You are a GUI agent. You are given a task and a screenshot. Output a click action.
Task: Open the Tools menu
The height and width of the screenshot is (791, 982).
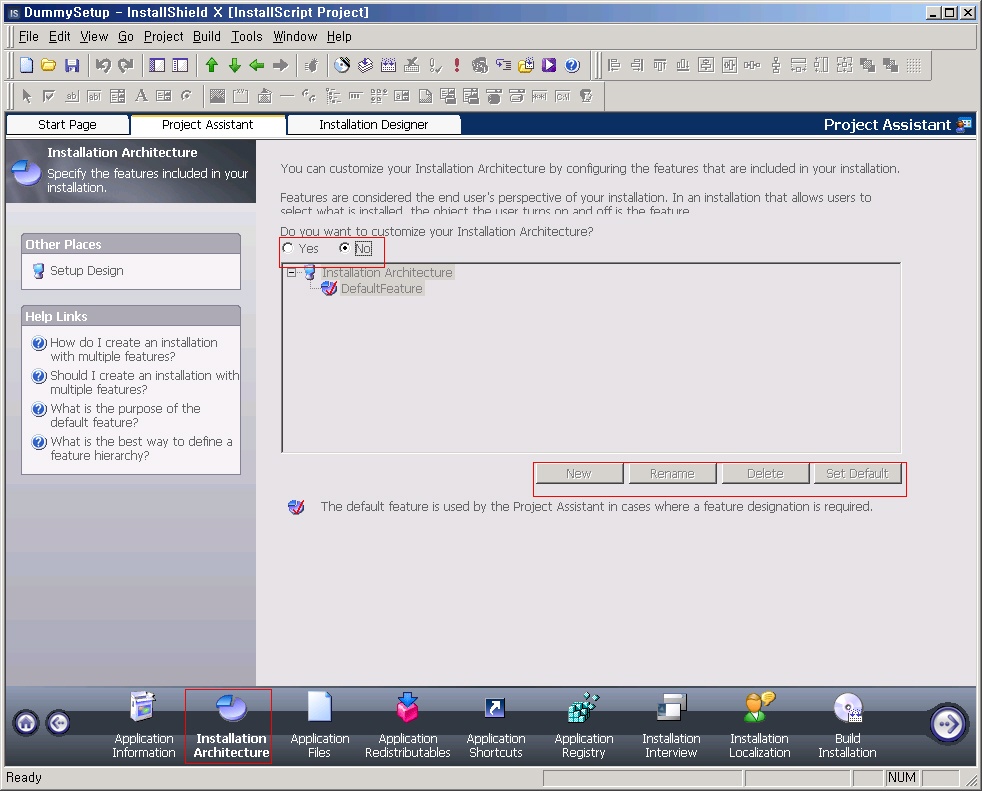pos(247,36)
